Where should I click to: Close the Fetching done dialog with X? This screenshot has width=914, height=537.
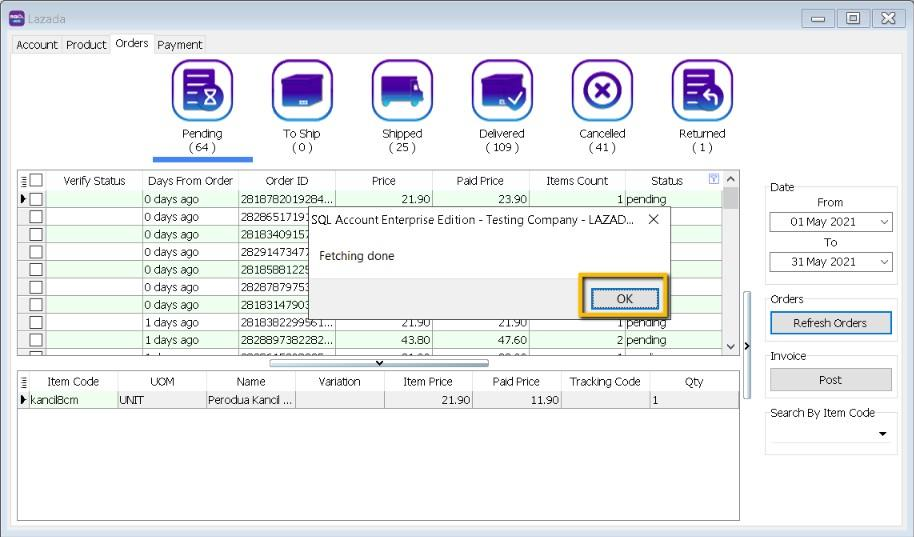[653, 219]
